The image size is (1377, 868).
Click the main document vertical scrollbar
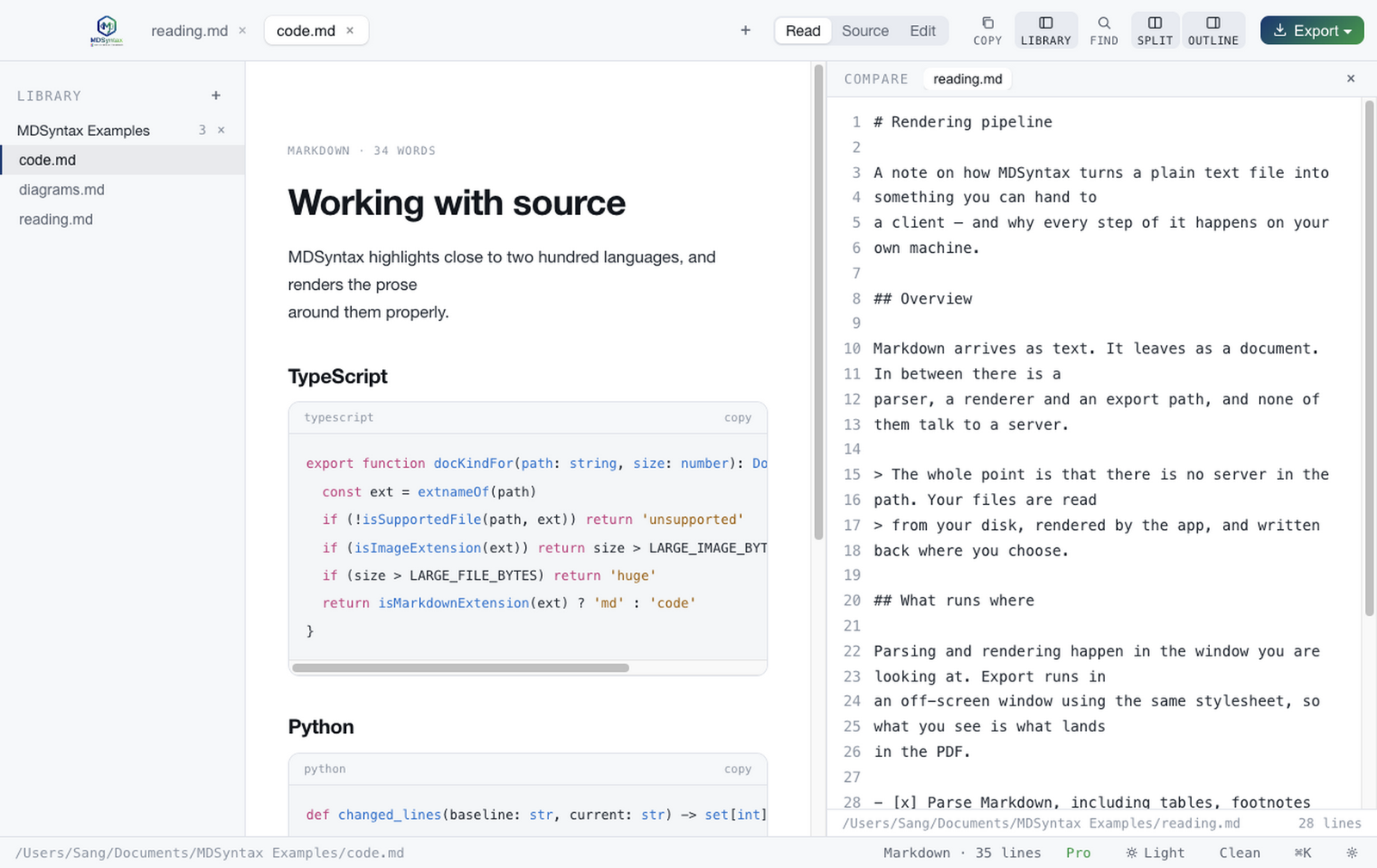[x=818, y=303]
